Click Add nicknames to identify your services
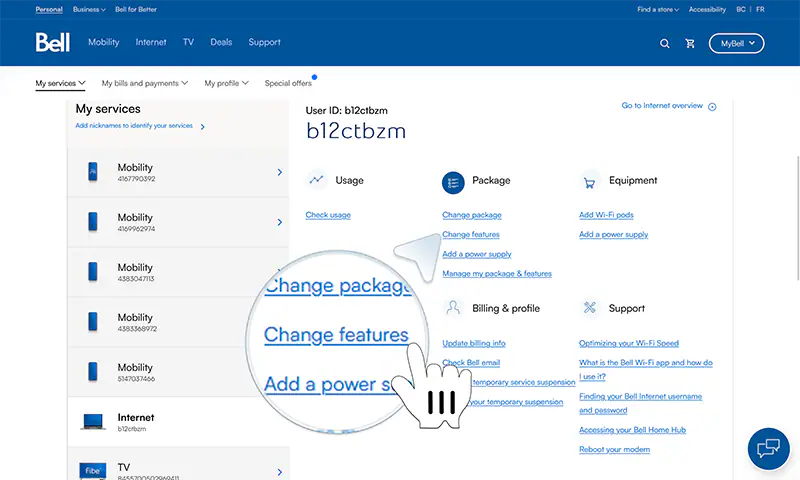Viewport: 800px width, 480px height. [x=134, y=125]
